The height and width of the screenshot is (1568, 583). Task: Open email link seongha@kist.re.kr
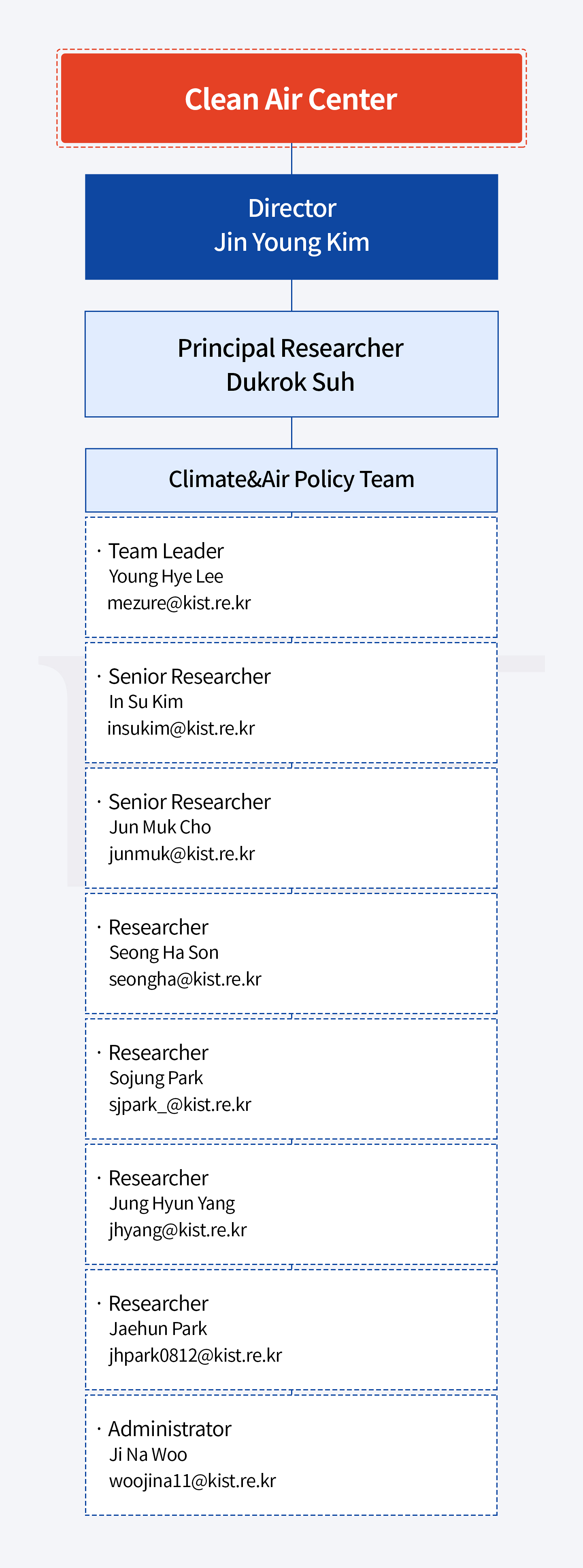[x=185, y=979]
